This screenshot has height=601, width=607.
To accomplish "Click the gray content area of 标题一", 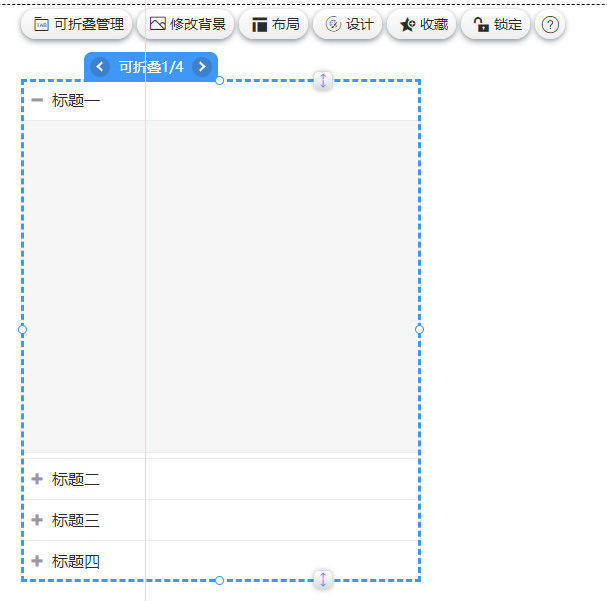I will click(x=220, y=285).
